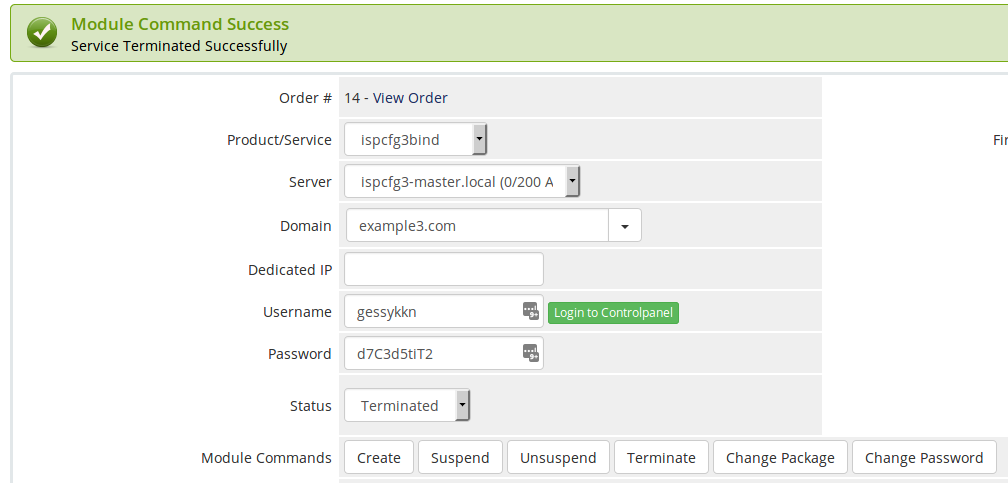This screenshot has height=483, width=1008.
Task: Open the Product/Service ispcfg3bind dropdown
Action: click(x=415, y=140)
